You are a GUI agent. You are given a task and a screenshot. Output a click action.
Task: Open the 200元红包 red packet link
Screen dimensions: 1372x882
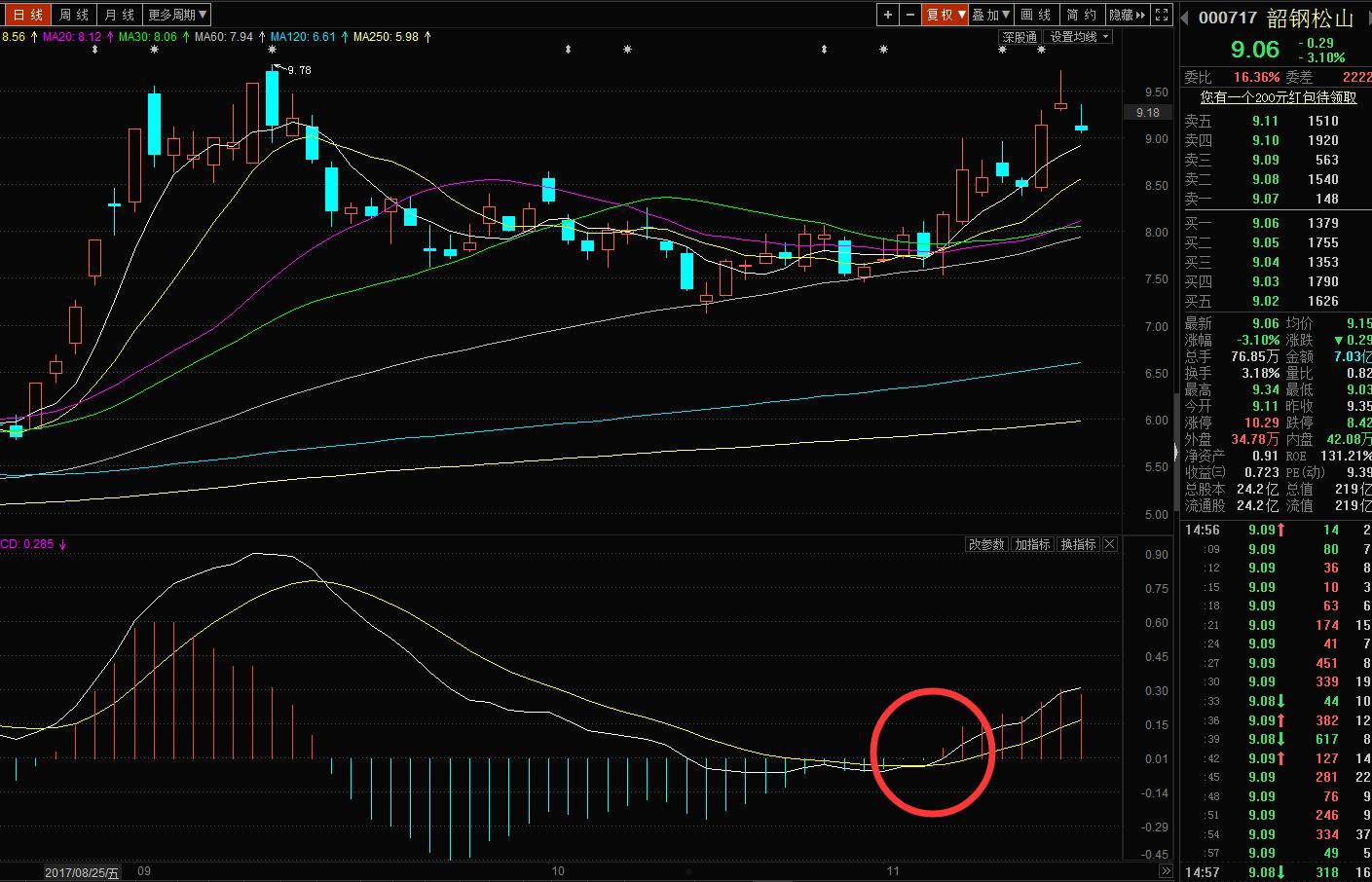(1279, 97)
